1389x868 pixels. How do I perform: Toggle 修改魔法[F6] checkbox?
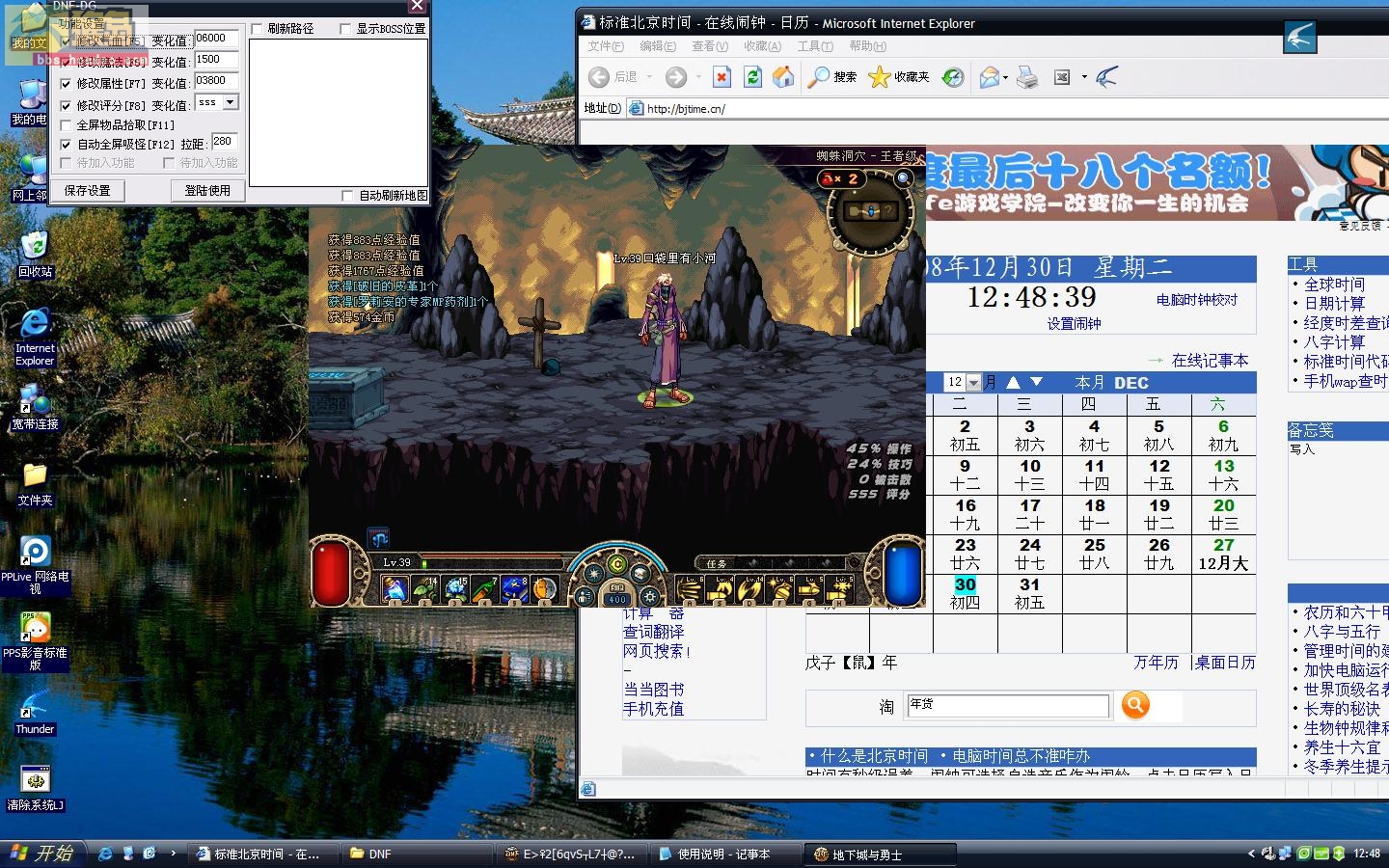(66, 63)
